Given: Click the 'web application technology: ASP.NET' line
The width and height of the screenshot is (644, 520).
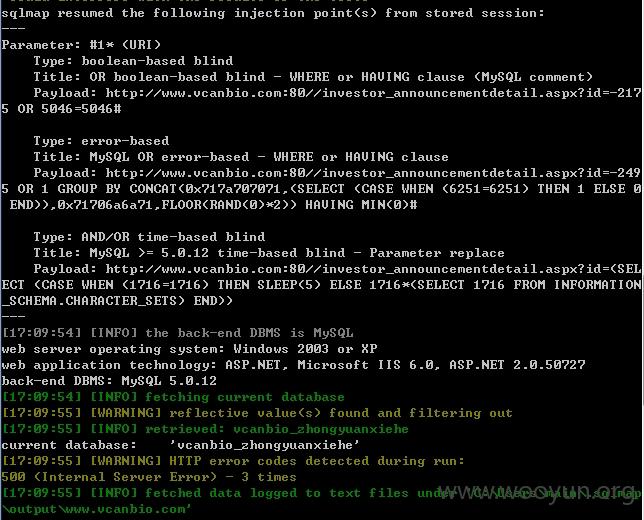Looking at the screenshot, I should tap(293, 365).
